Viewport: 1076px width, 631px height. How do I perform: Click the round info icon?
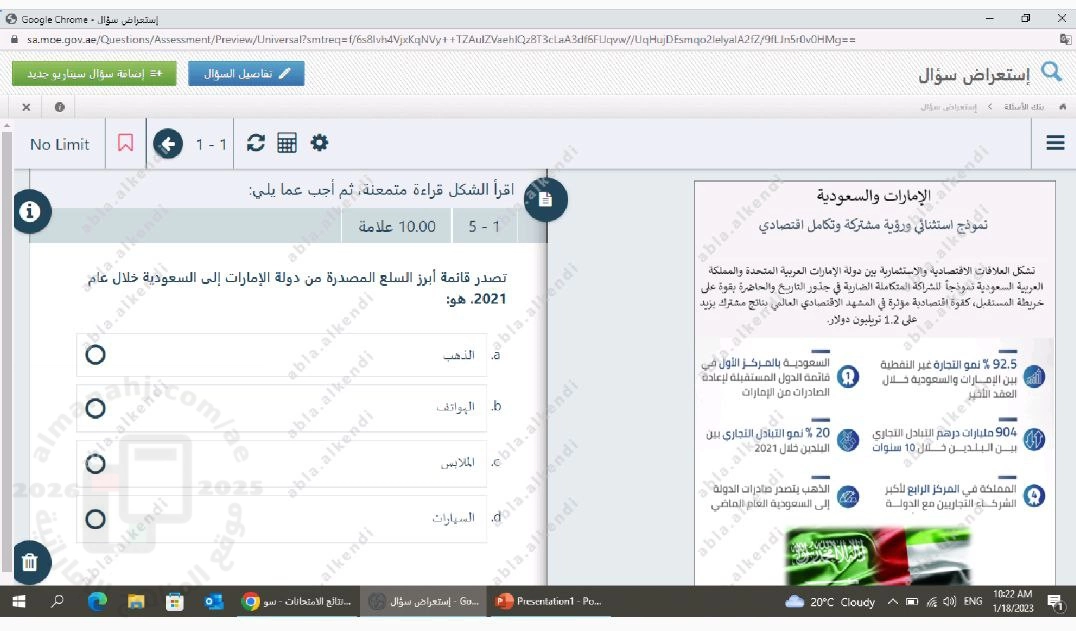31,211
